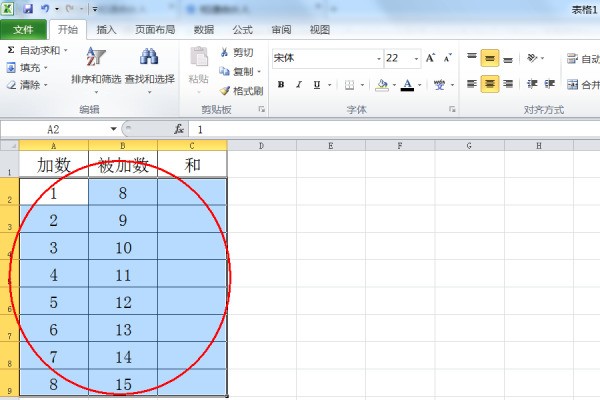This screenshot has width=600, height=400.
Task: Toggle center horizontal alignment
Action: coord(490,84)
